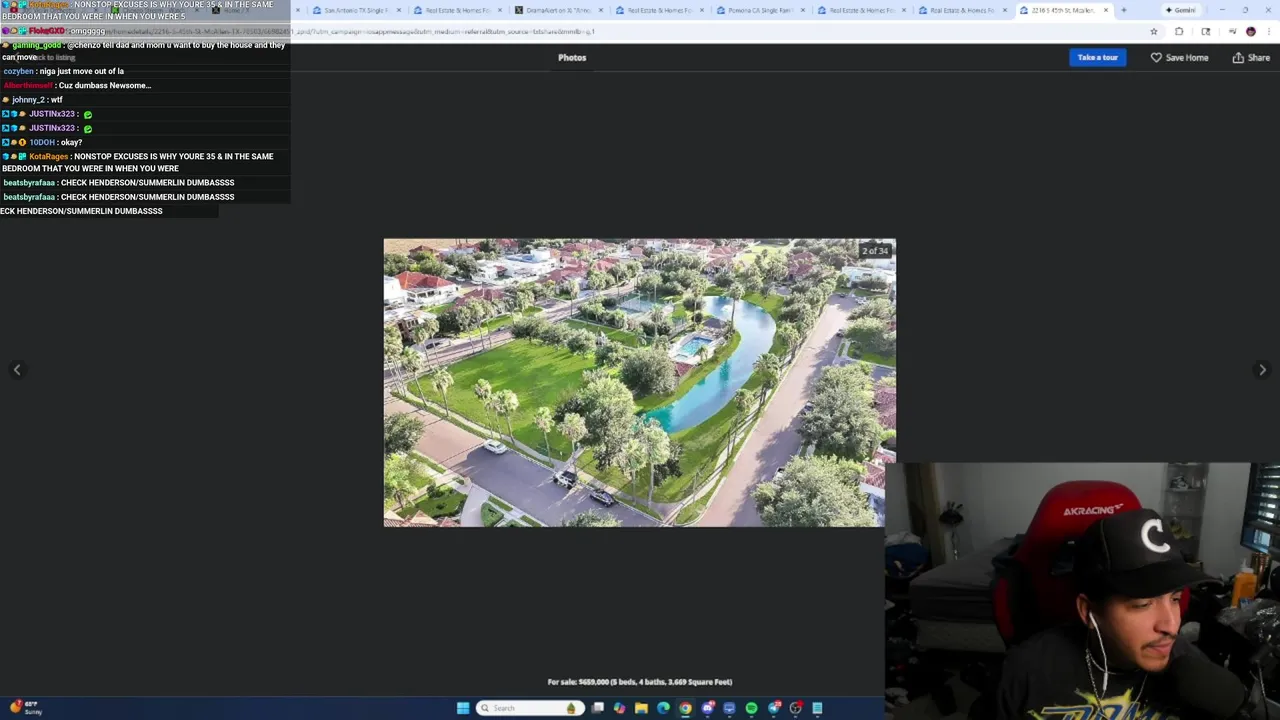This screenshot has width=1280, height=720.
Task: Open File Explorer from taskbar
Action: pos(641,708)
